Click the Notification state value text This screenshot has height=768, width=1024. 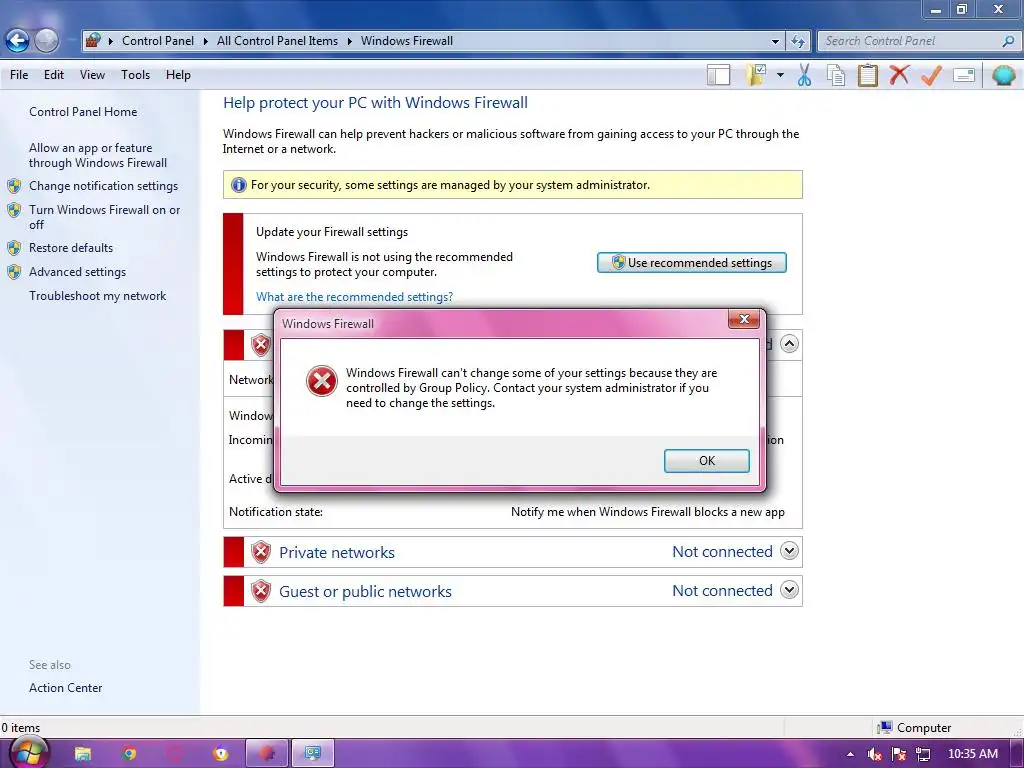[x=647, y=512]
